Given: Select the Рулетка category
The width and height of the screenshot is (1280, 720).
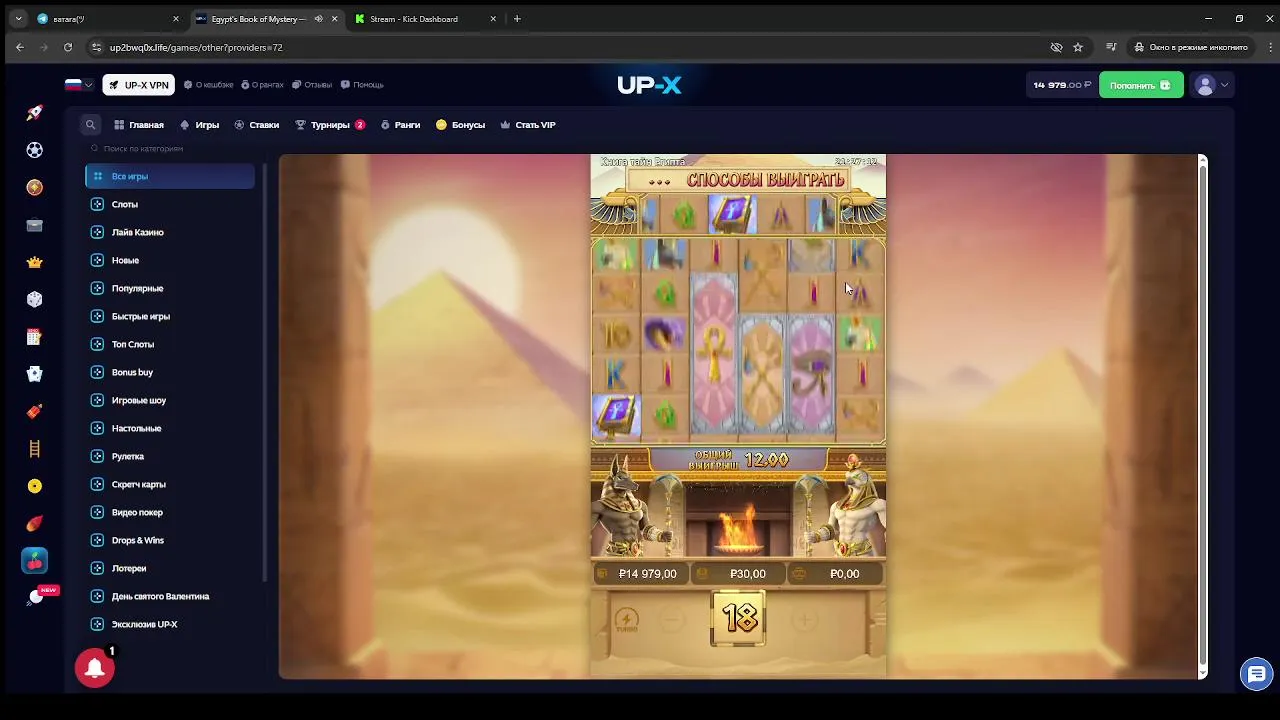Looking at the screenshot, I should point(170,456).
